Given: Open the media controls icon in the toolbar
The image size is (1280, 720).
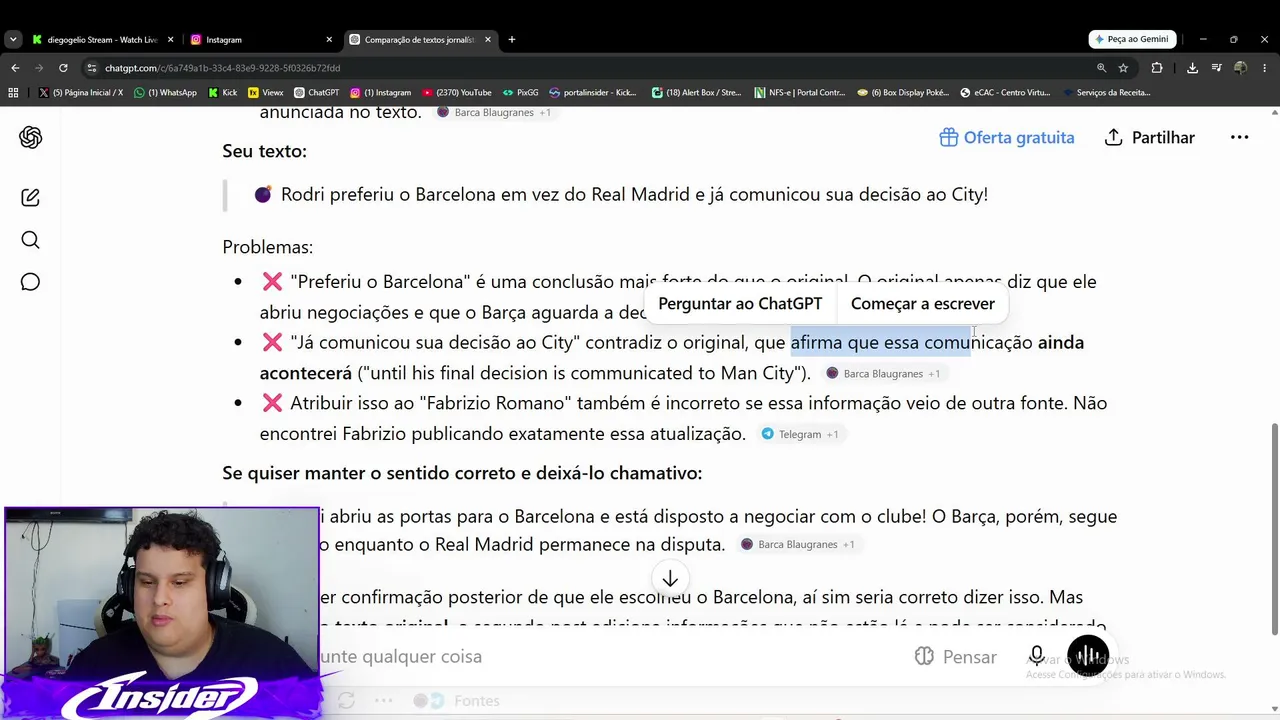Looking at the screenshot, I should (x=1216, y=68).
